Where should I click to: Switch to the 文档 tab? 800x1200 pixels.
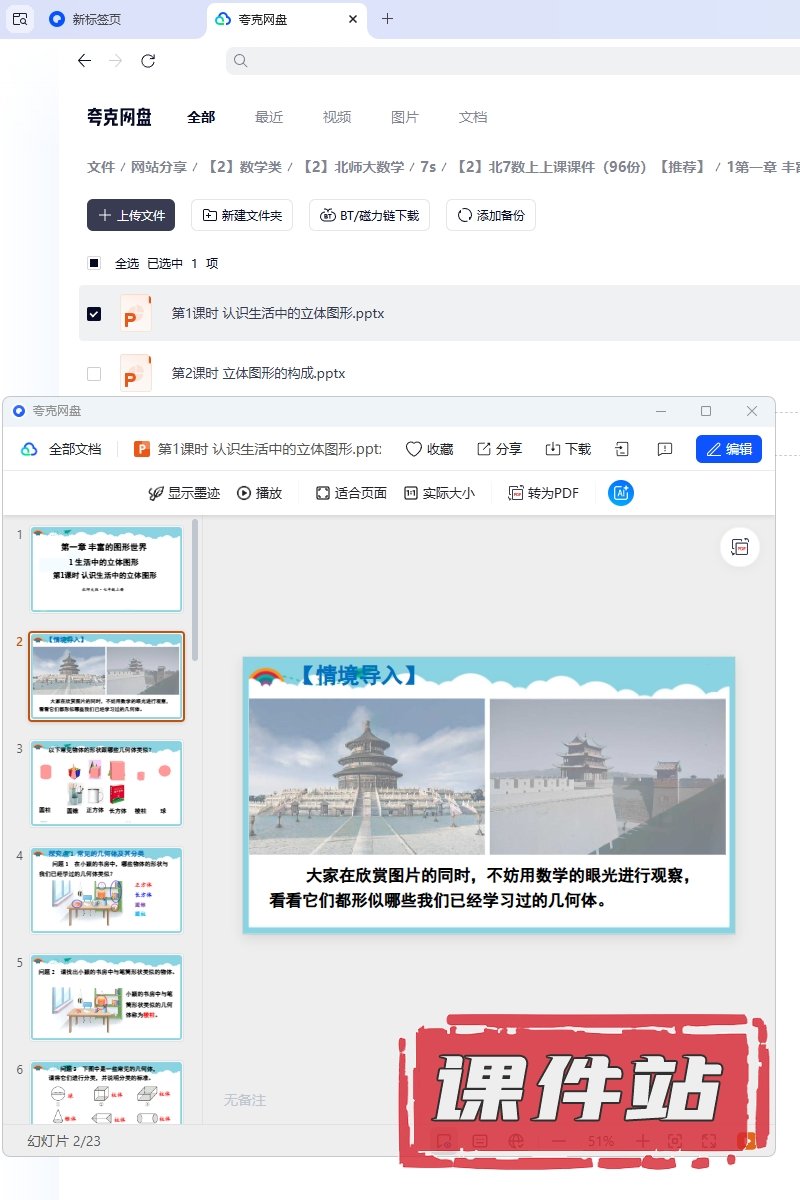click(473, 117)
